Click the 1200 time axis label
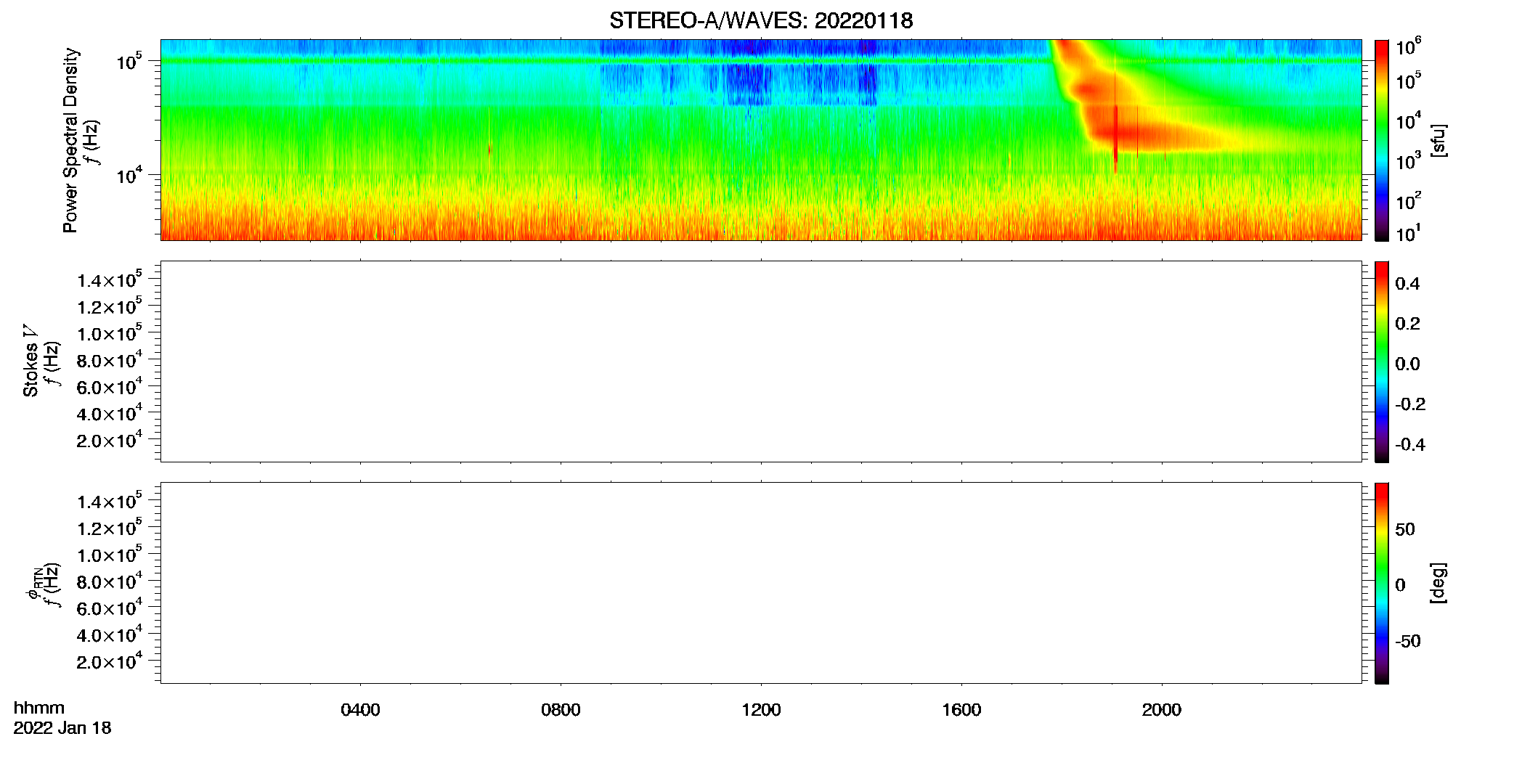The width and height of the screenshot is (1522, 784). tap(761, 710)
